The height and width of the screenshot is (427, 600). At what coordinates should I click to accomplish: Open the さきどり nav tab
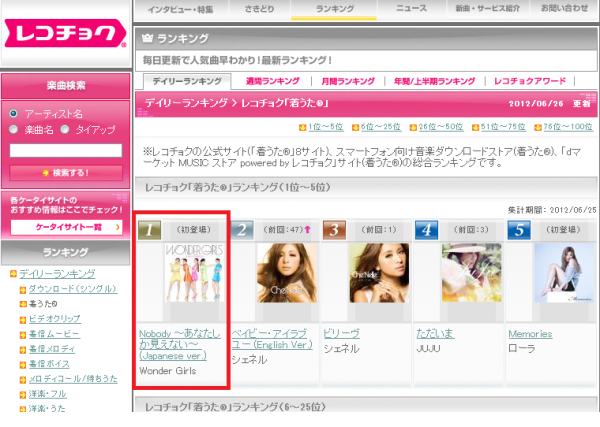coord(259,9)
